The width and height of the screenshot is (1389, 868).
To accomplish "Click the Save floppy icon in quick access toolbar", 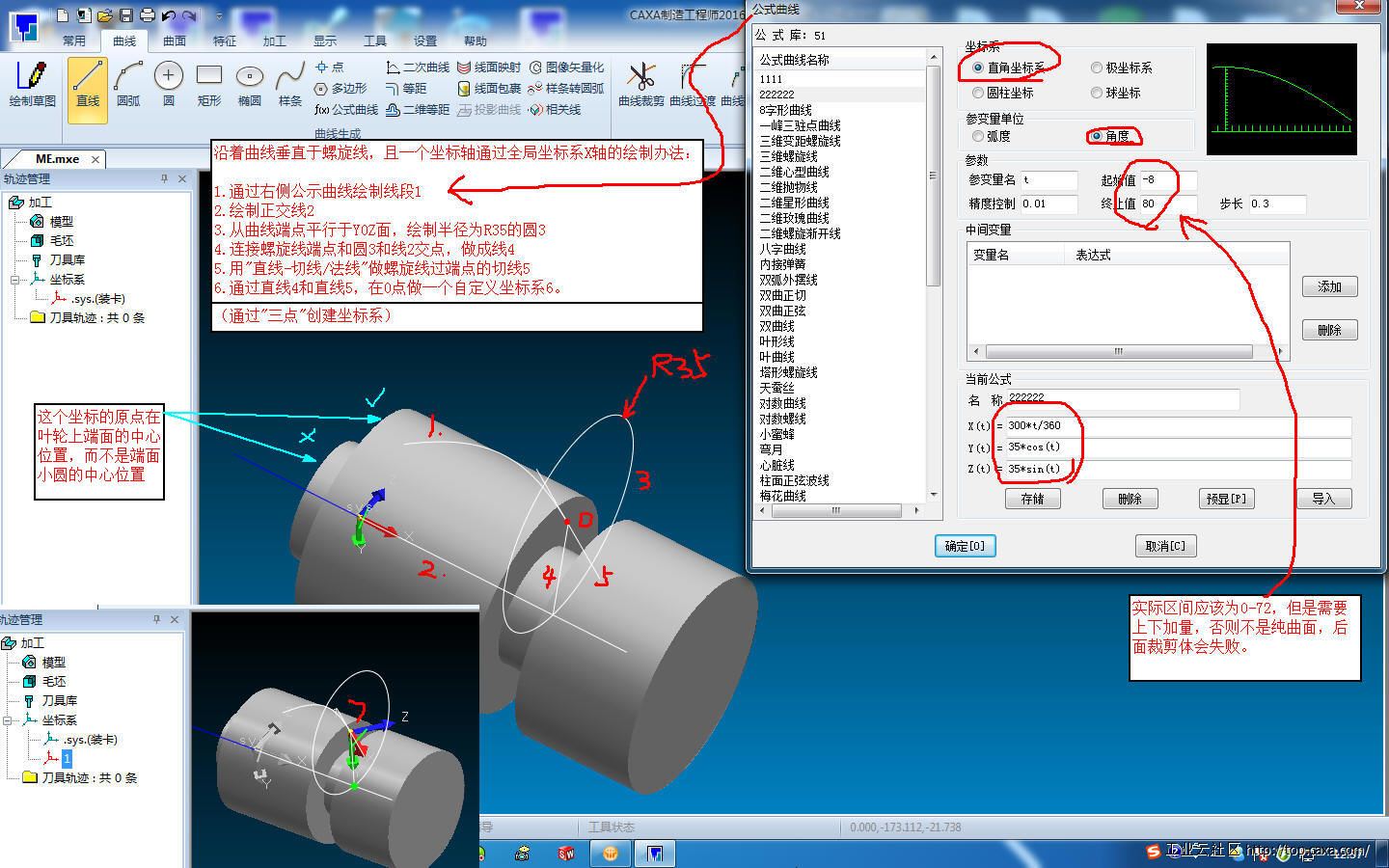I will click(x=125, y=14).
